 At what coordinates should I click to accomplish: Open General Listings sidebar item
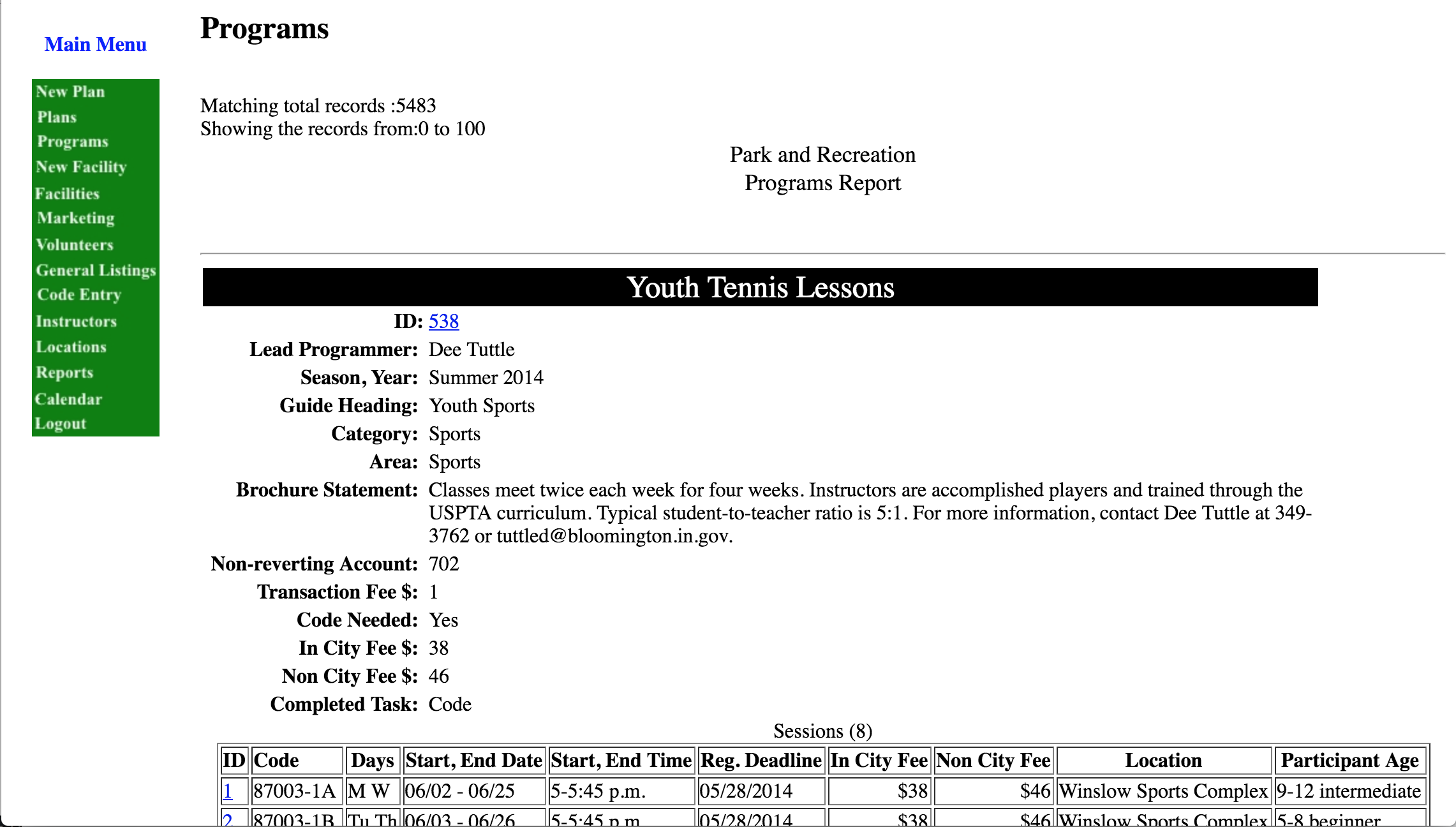(96, 269)
